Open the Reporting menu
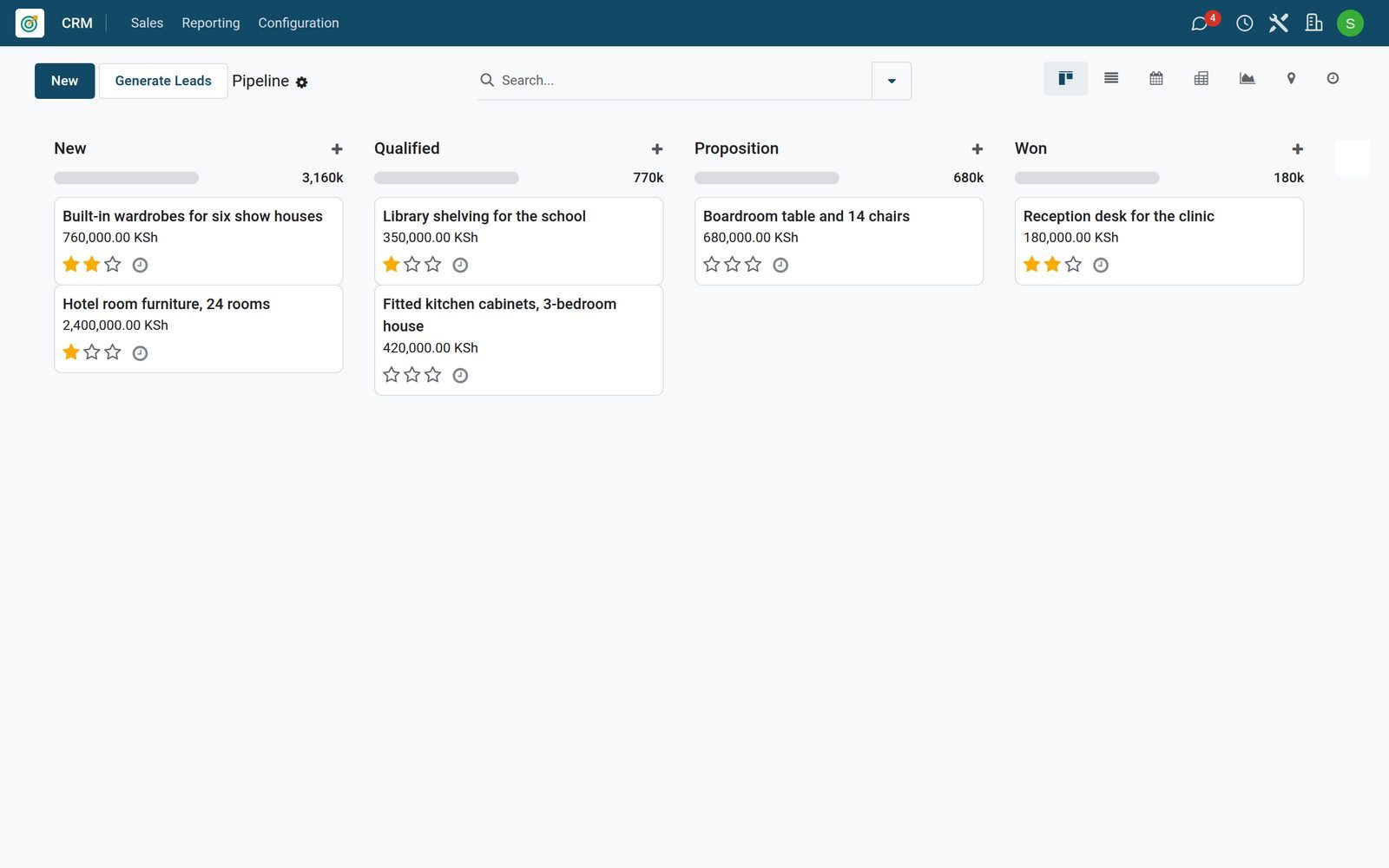The height and width of the screenshot is (868, 1389). pyautogui.click(x=211, y=23)
